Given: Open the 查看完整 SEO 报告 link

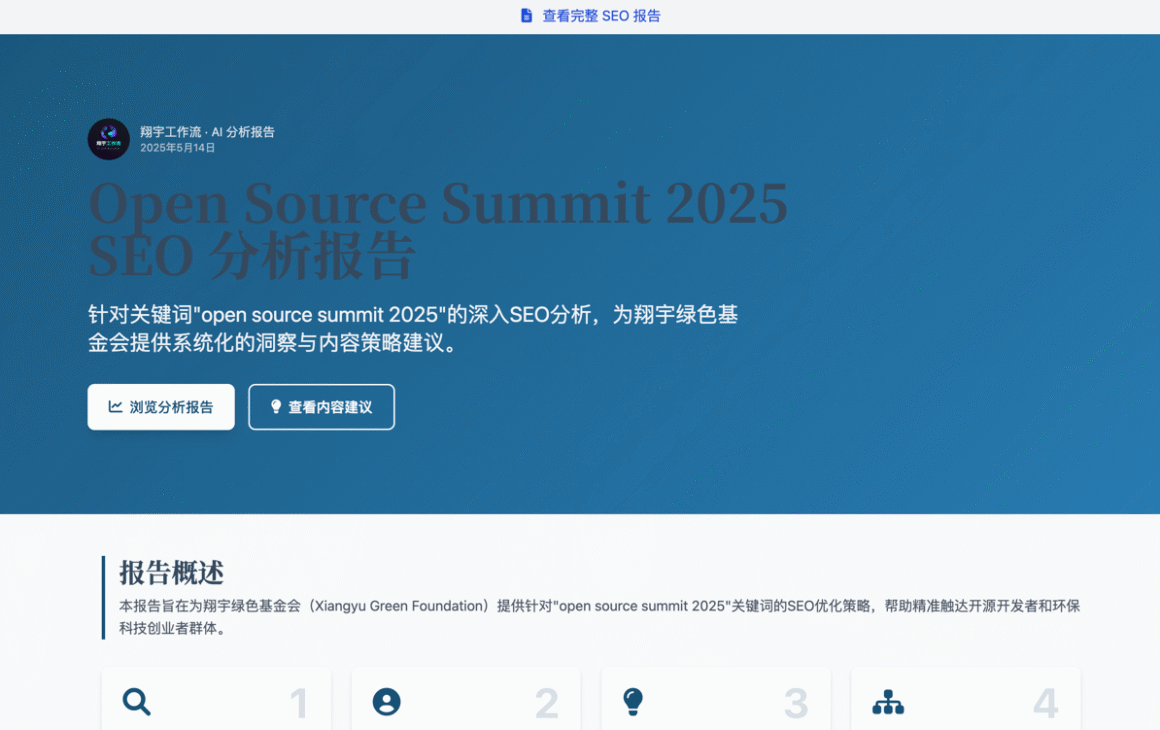Looking at the screenshot, I should pos(601,16).
